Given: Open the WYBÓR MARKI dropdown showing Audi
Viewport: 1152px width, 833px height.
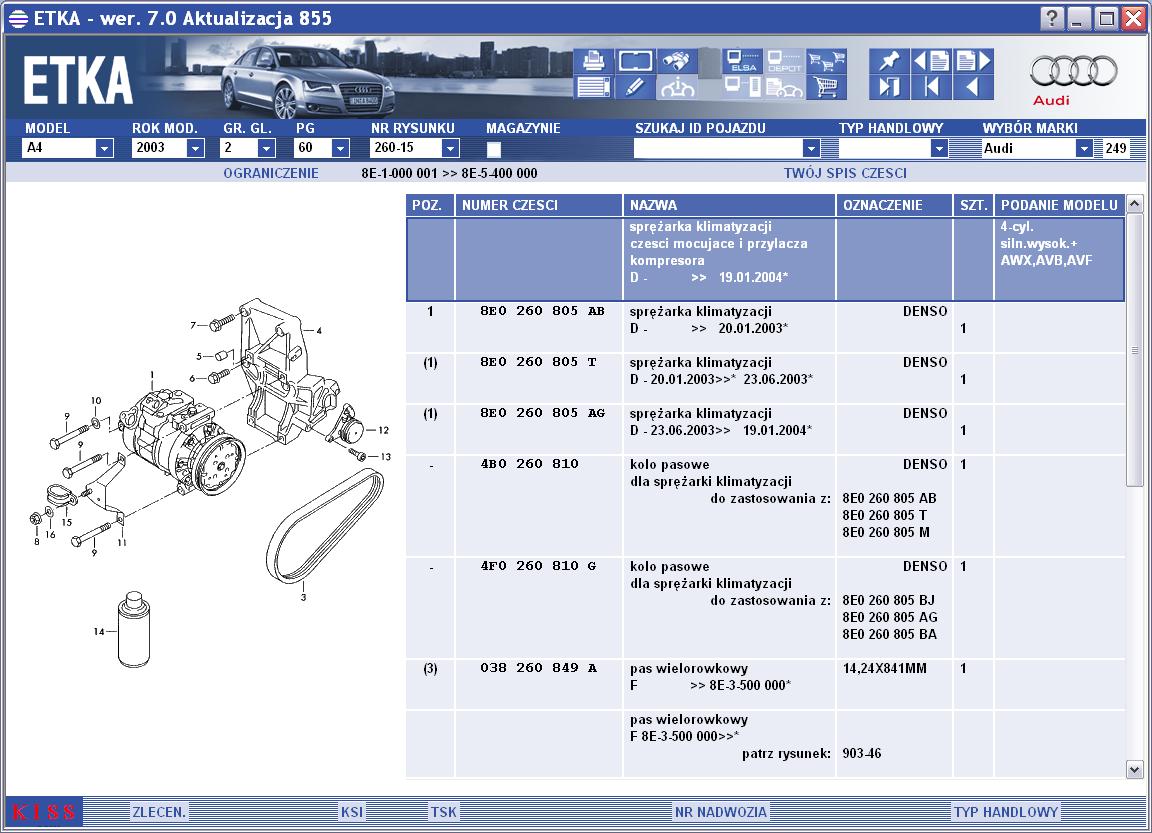Looking at the screenshot, I should tap(1084, 148).
